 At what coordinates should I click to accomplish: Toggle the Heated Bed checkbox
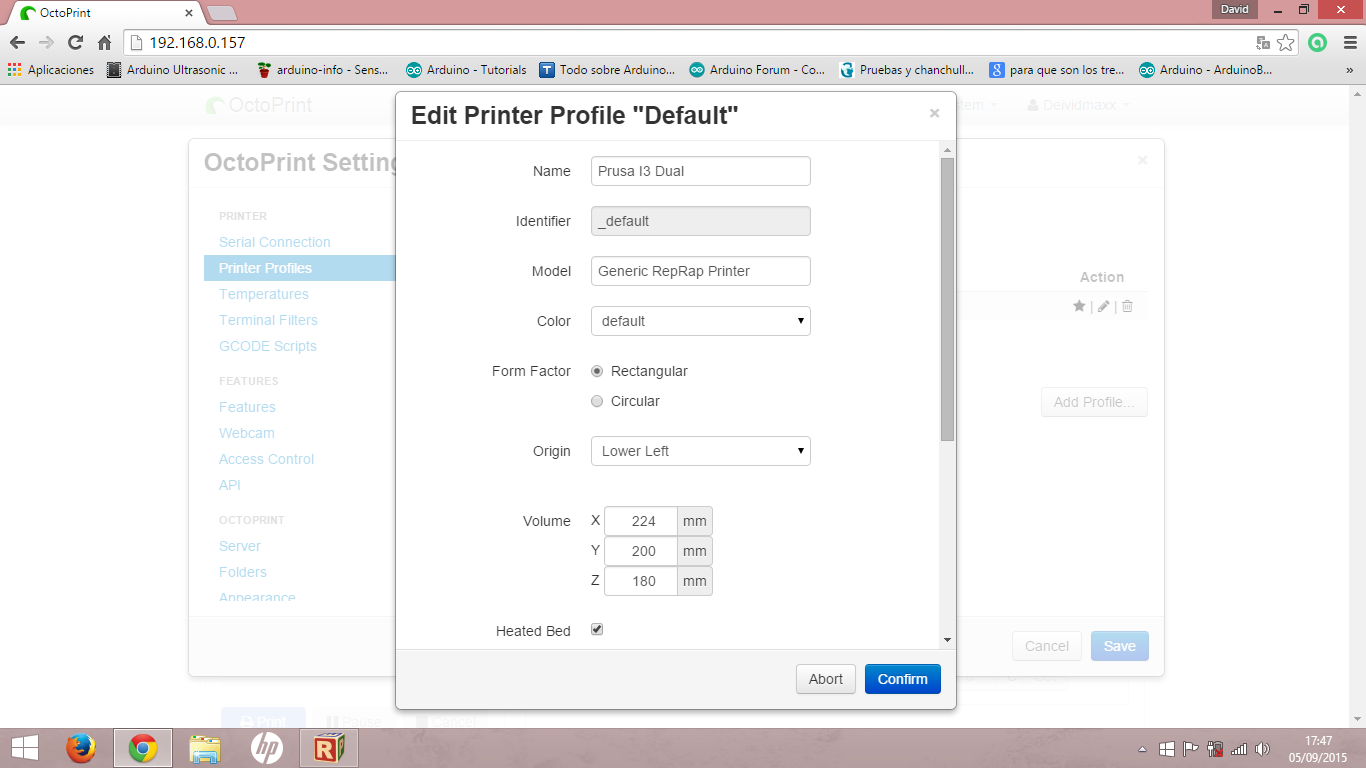(x=597, y=629)
